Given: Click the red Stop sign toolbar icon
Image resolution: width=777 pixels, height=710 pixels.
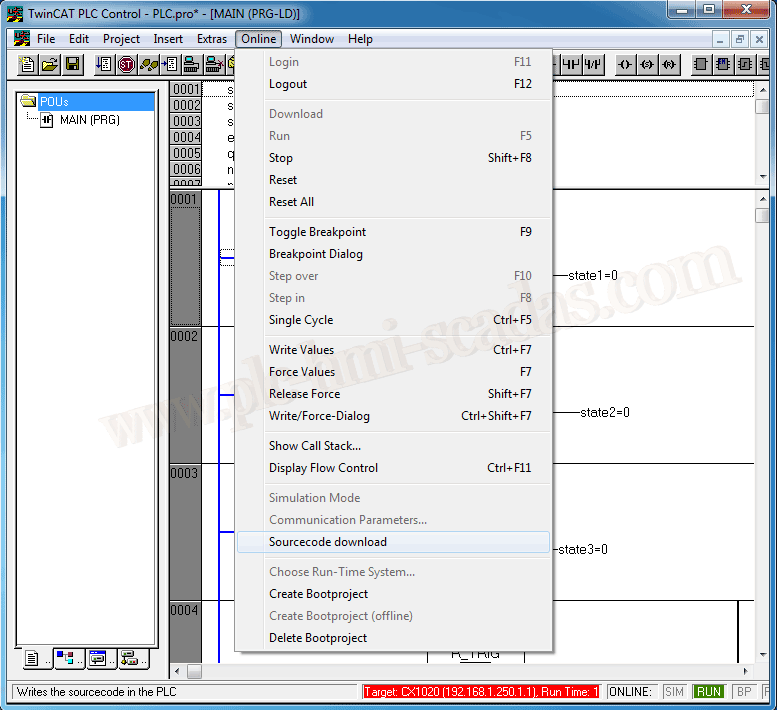Looking at the screenshot, I should click(x=126, y=65).
